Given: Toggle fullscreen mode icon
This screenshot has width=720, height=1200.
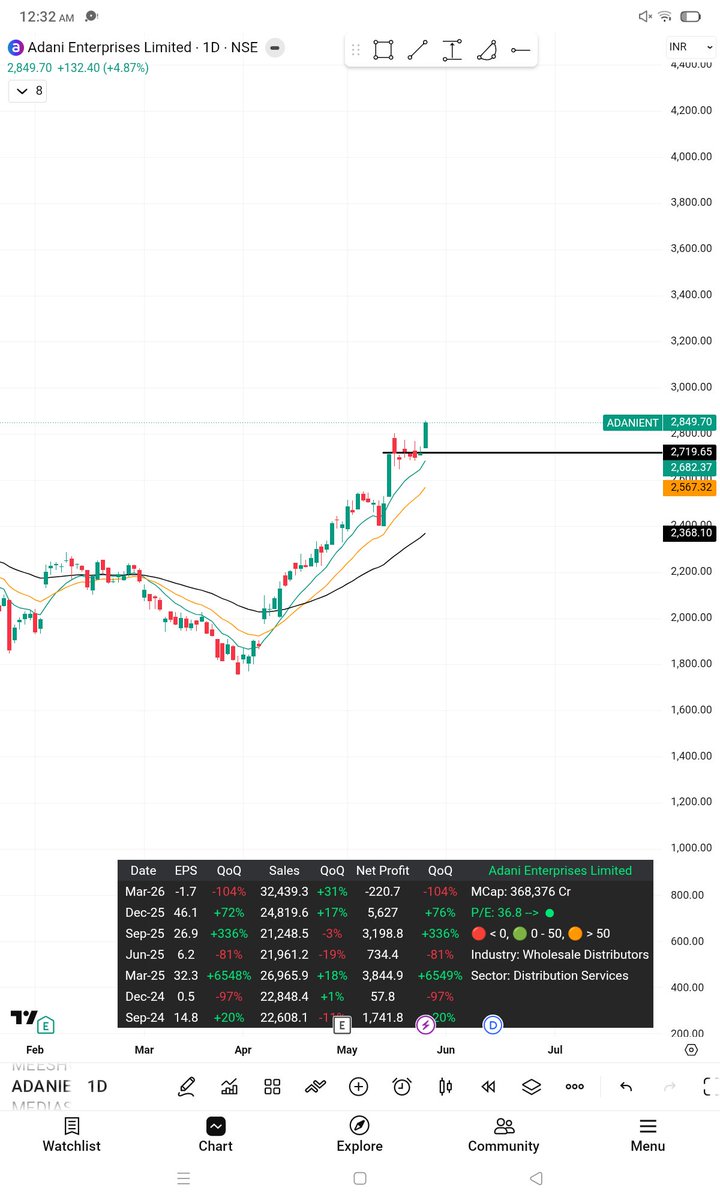Looking at the screenshot, I should pos(711,1086).
